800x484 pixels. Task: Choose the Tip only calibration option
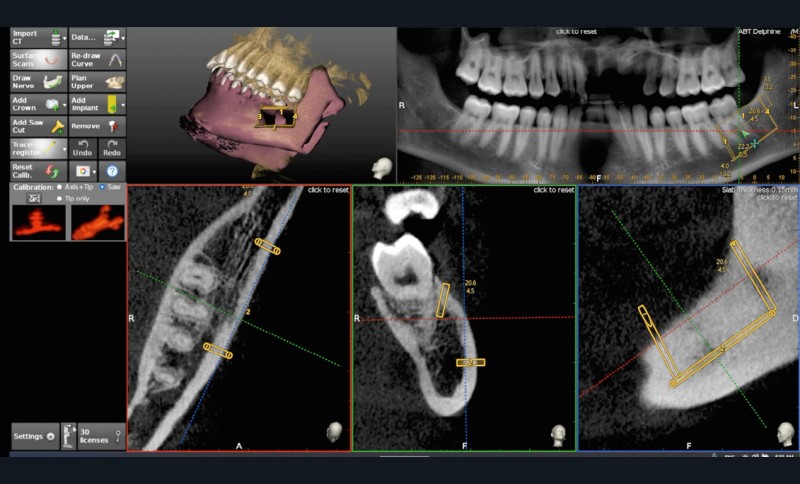pyautogui.click(x=60, y=198)
